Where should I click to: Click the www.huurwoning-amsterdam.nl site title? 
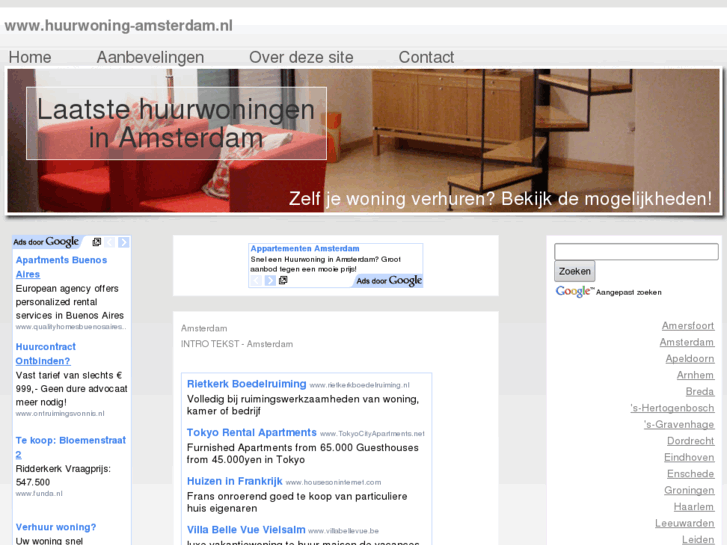119,26
